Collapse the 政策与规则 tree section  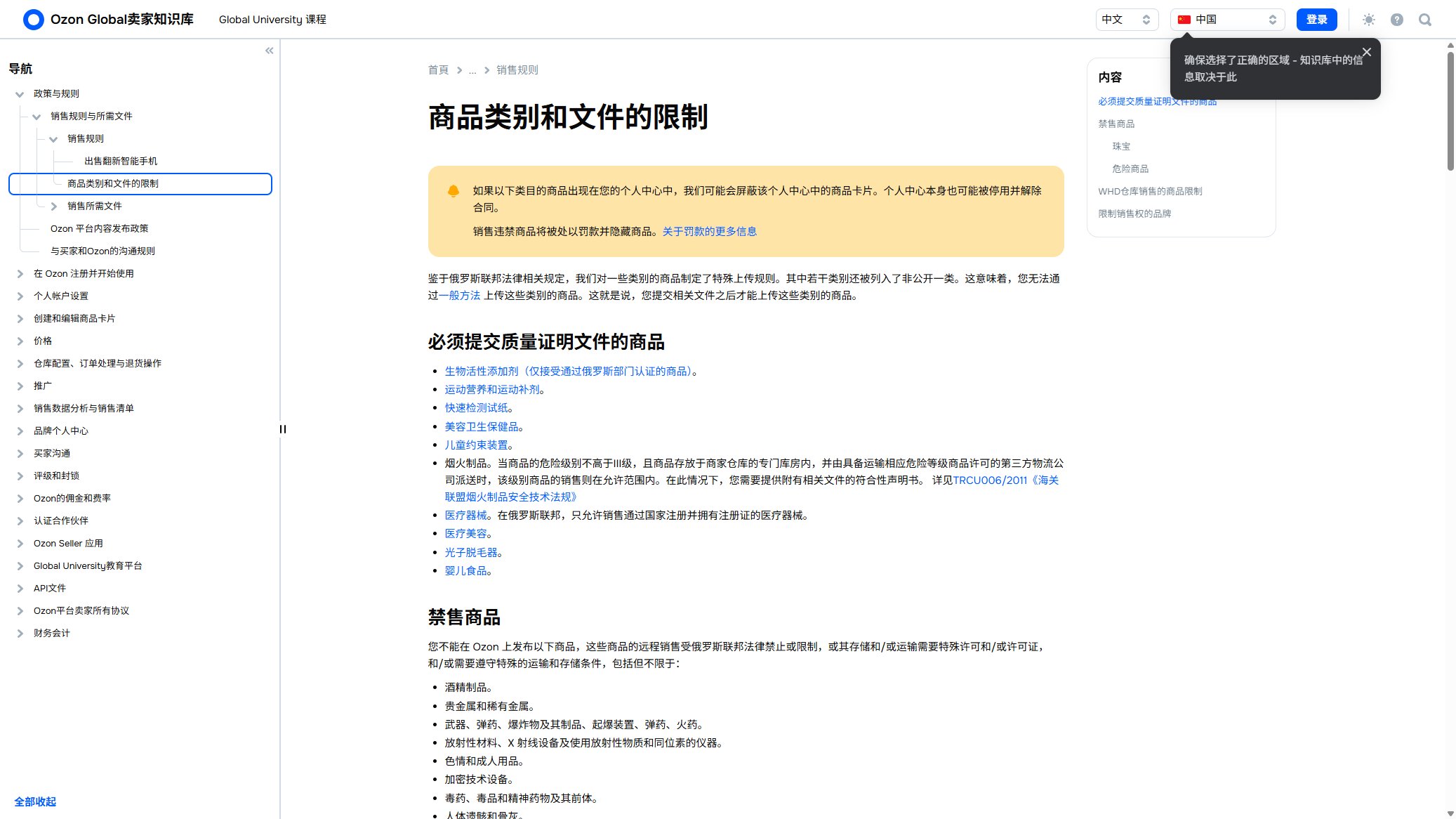click(x=20, y=94)
